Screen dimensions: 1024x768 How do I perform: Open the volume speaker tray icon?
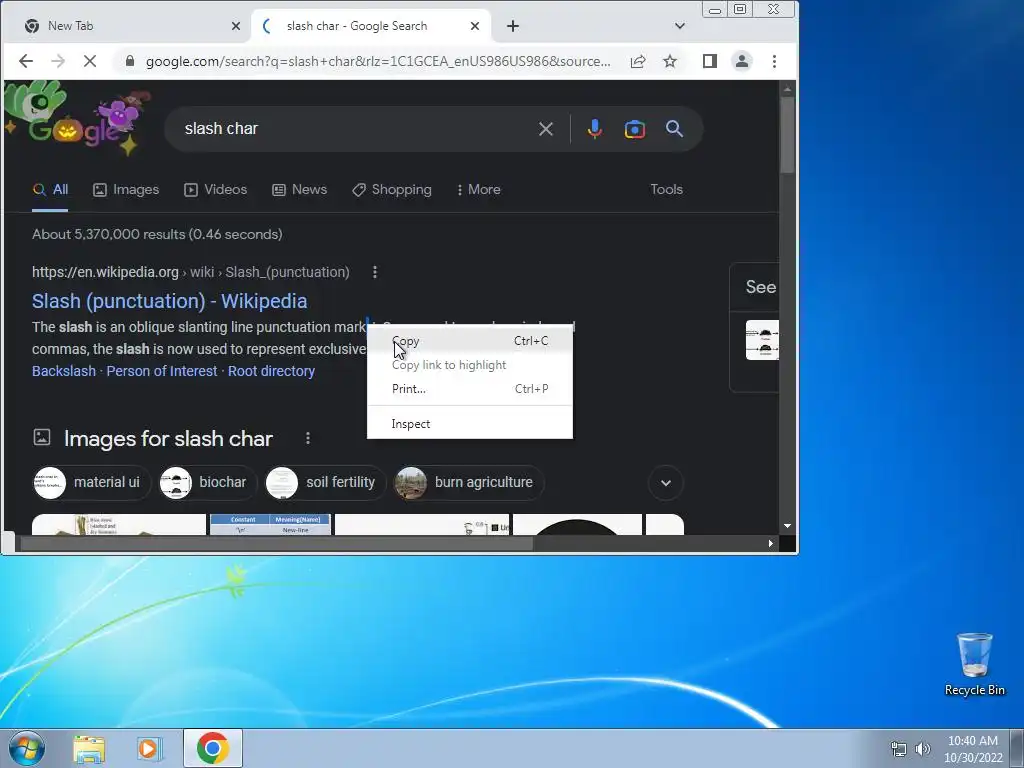923,749
